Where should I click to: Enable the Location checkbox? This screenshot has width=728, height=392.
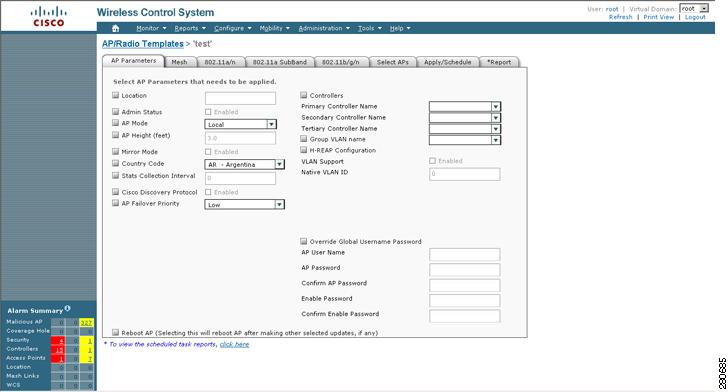pyautogui.click(x=116, y=95)
